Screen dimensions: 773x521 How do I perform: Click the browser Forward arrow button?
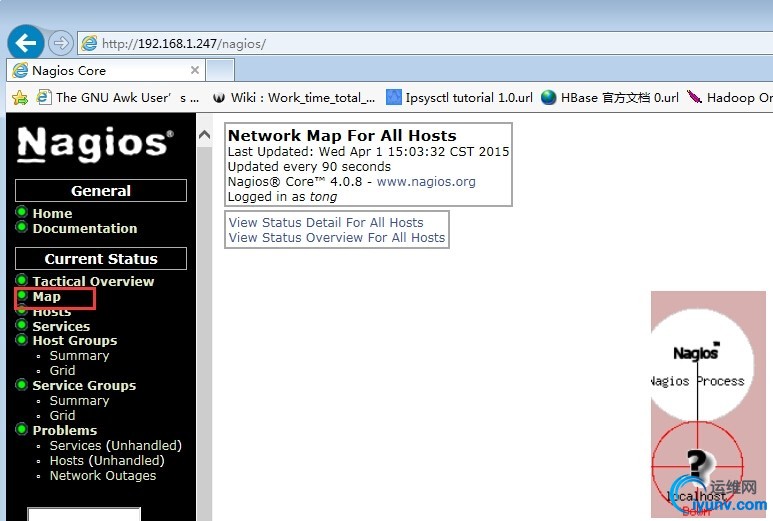61,43
